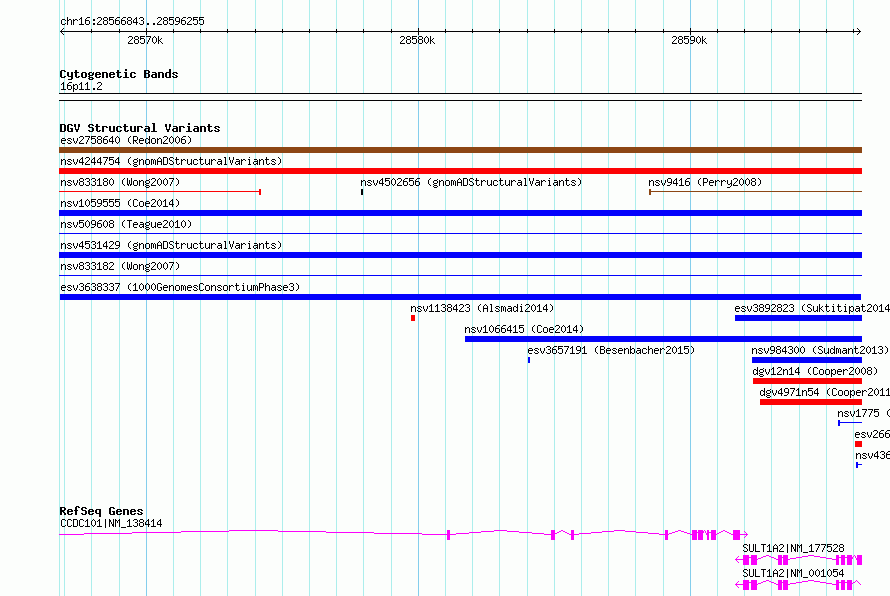This screenshot has height=596, width=890.
Task: Click the chr16:28566843..28596255 coordinate label
Action: tap(132, 21)
